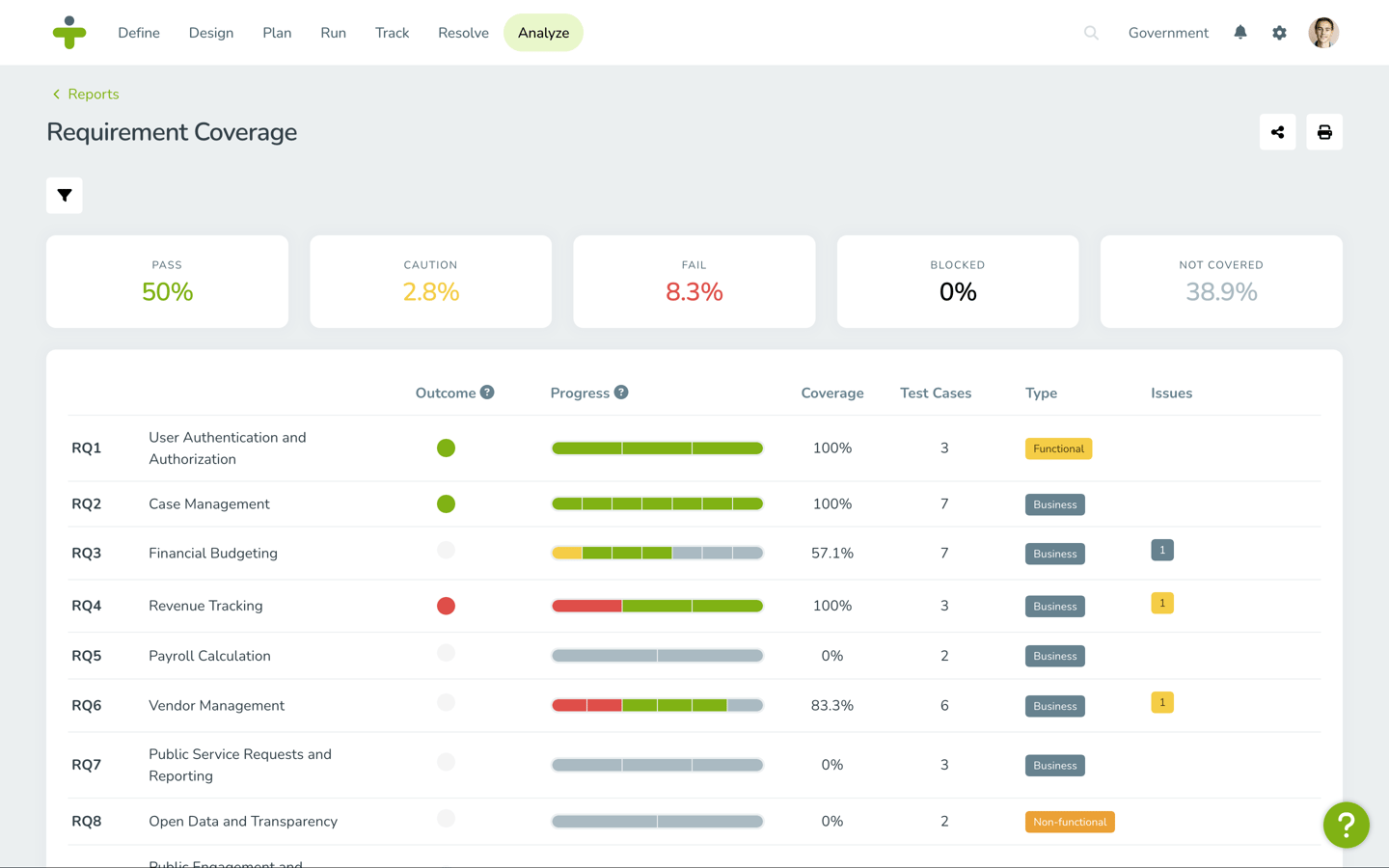Viewport: 1389px width, 868px height.
Task: Open the filter funnel button
Action: tap(65, 196)
